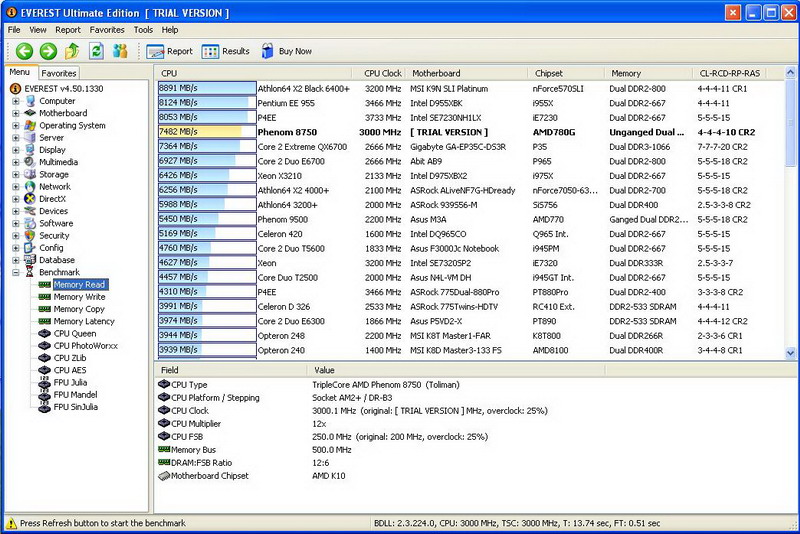Click the Refresh toolbar icon
This screenshot has width=800, height=534.
96,51
